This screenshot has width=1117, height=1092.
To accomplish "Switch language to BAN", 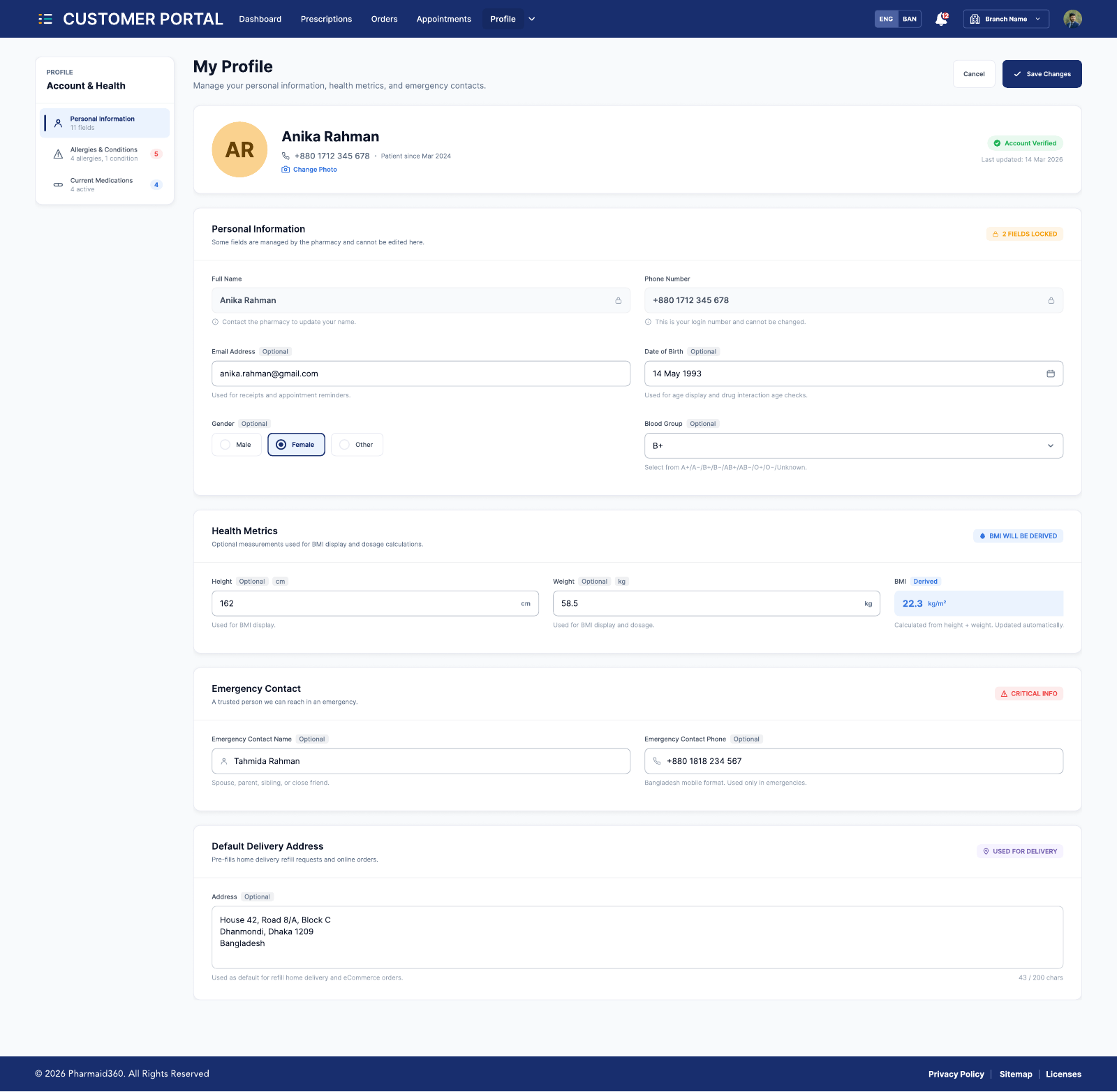I will (x=910, y=19).
